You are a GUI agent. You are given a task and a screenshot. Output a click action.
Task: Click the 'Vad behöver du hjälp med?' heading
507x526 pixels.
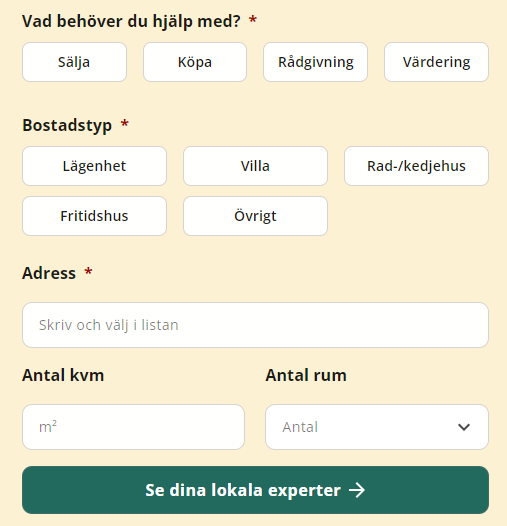131,21
